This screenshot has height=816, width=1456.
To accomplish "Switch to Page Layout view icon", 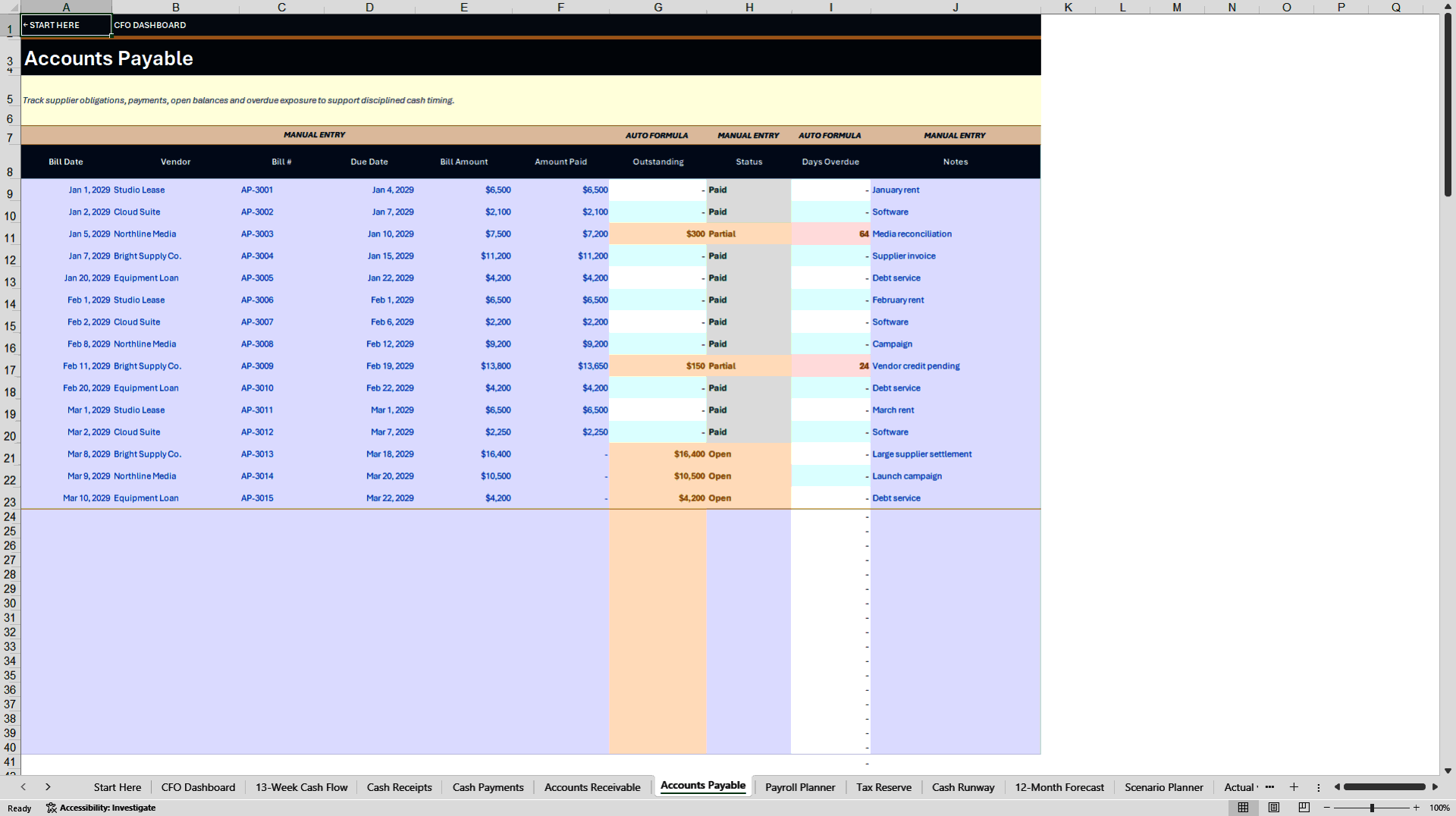I will pyautogui.click(x=1274, y=808).
